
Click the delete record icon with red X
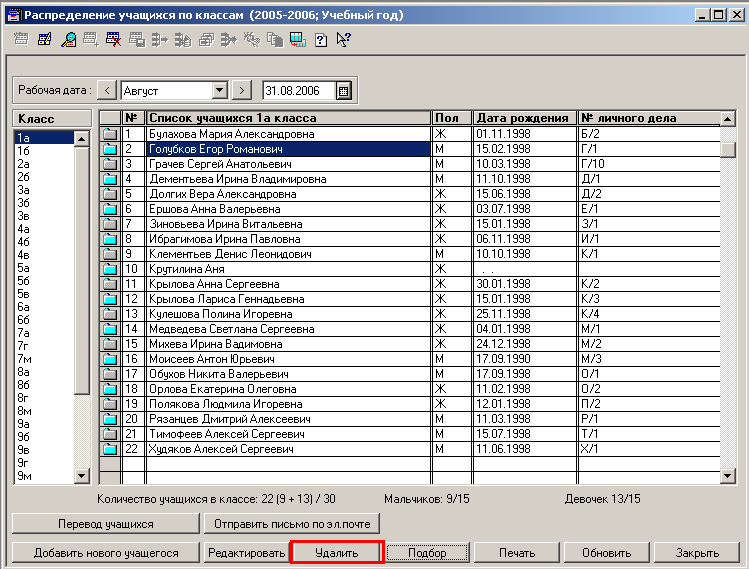[114, 40]
